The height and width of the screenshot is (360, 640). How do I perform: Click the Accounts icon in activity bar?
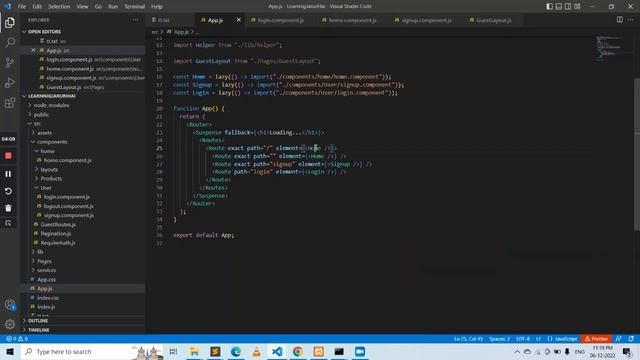pyautogui.click(x=10, y=304)
